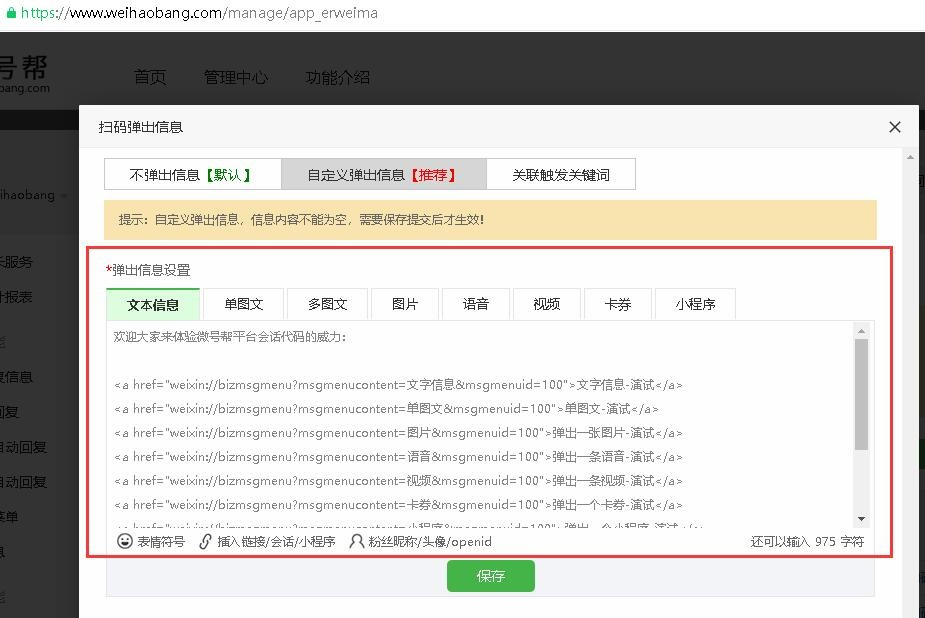
Task: Click 插入链接/会话/小程序 link
Action: tap(276, 541)
